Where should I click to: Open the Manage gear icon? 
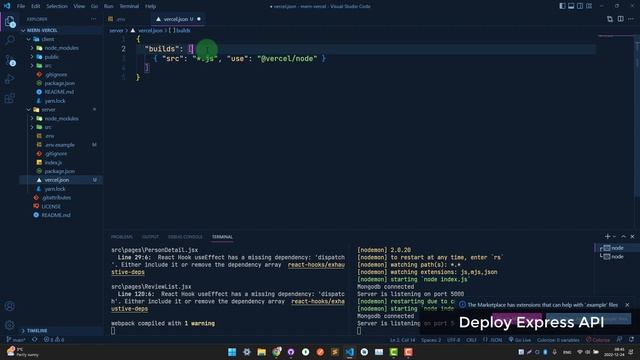point(10,325)
